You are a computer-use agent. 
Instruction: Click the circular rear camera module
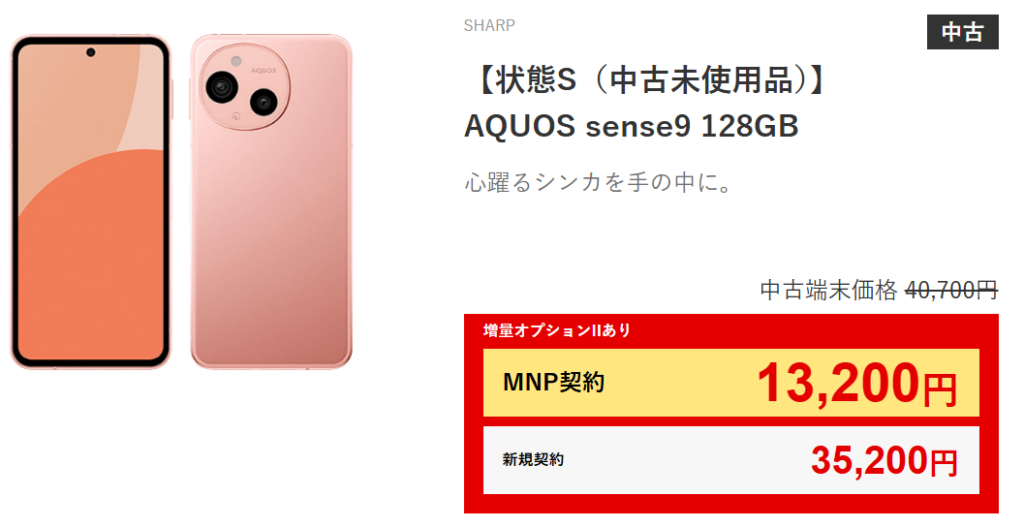[246, 90]
